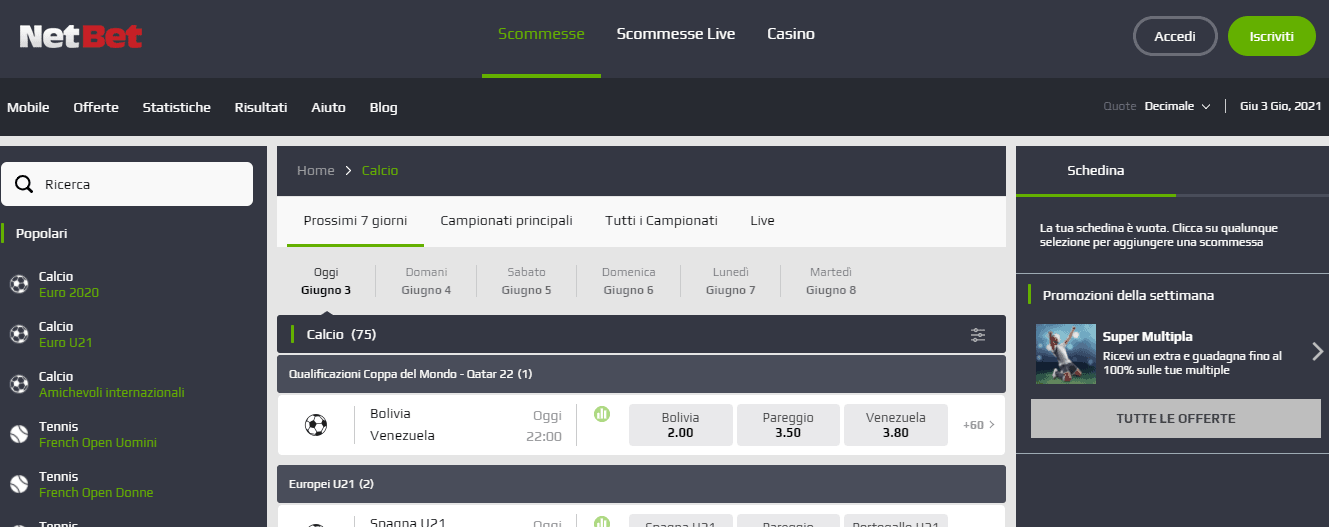
Task: Bet on Bolivia at 2.00
Action: (x=680, y=425)
